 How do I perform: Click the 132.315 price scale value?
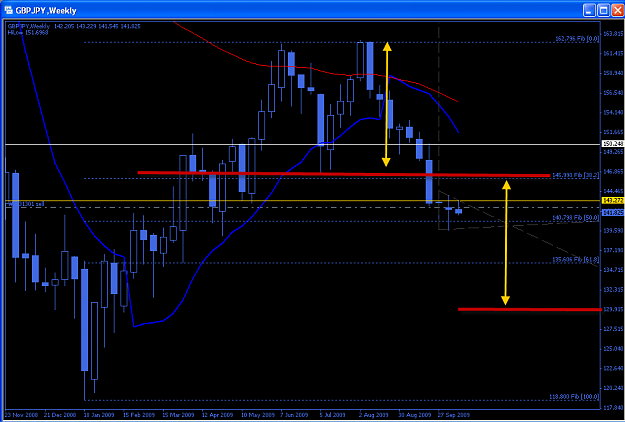(613, 289)
